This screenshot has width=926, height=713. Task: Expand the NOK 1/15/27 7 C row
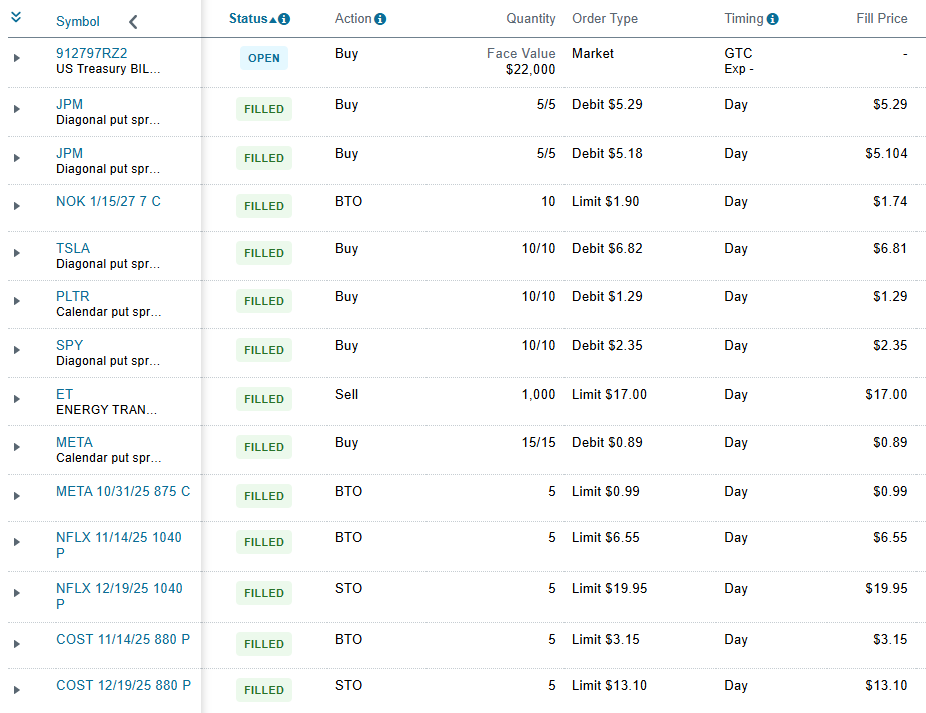click(x=17, y=206)
